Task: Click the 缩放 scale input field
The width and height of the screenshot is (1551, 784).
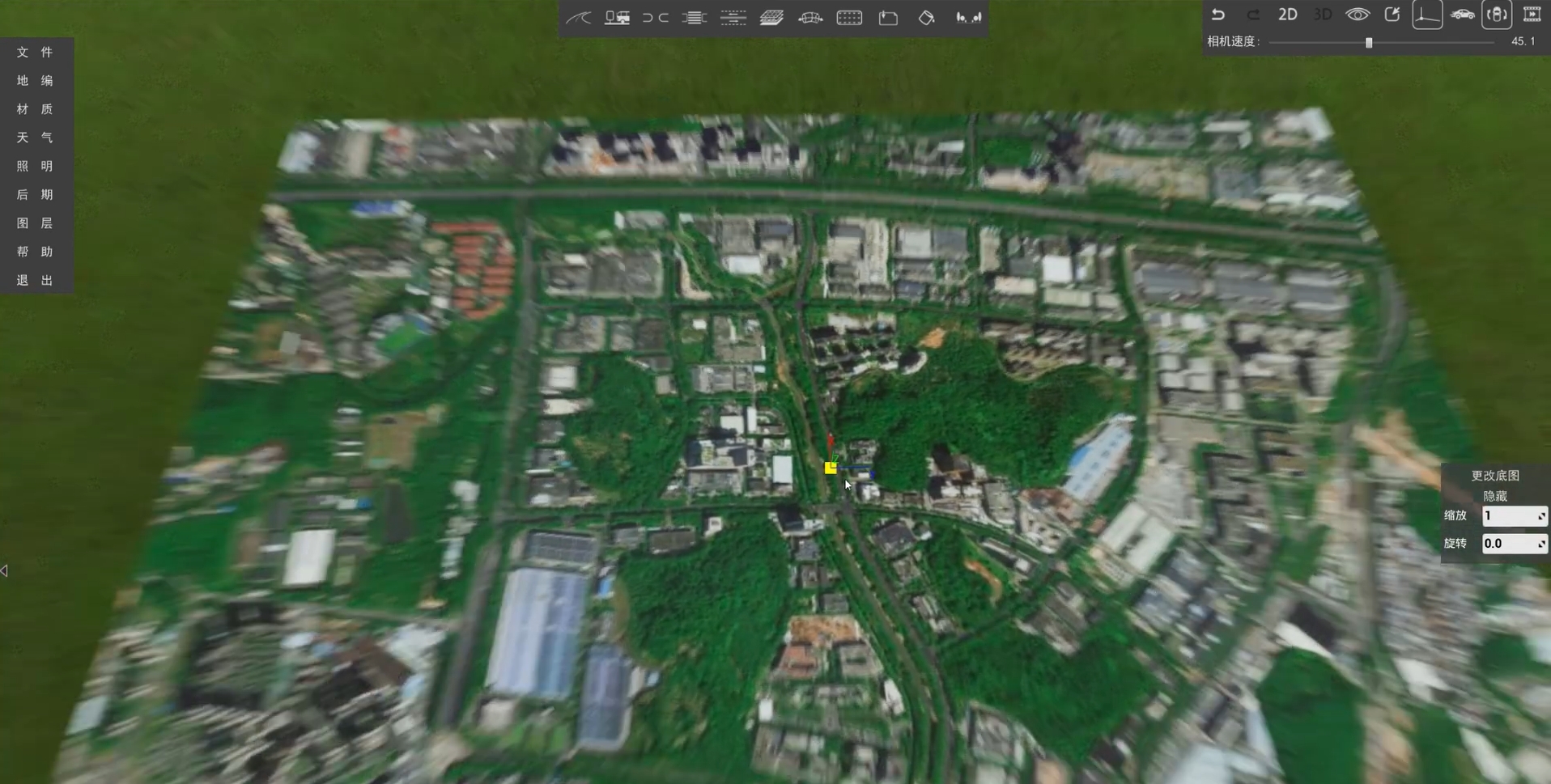Action: [x=1514, y=515]
